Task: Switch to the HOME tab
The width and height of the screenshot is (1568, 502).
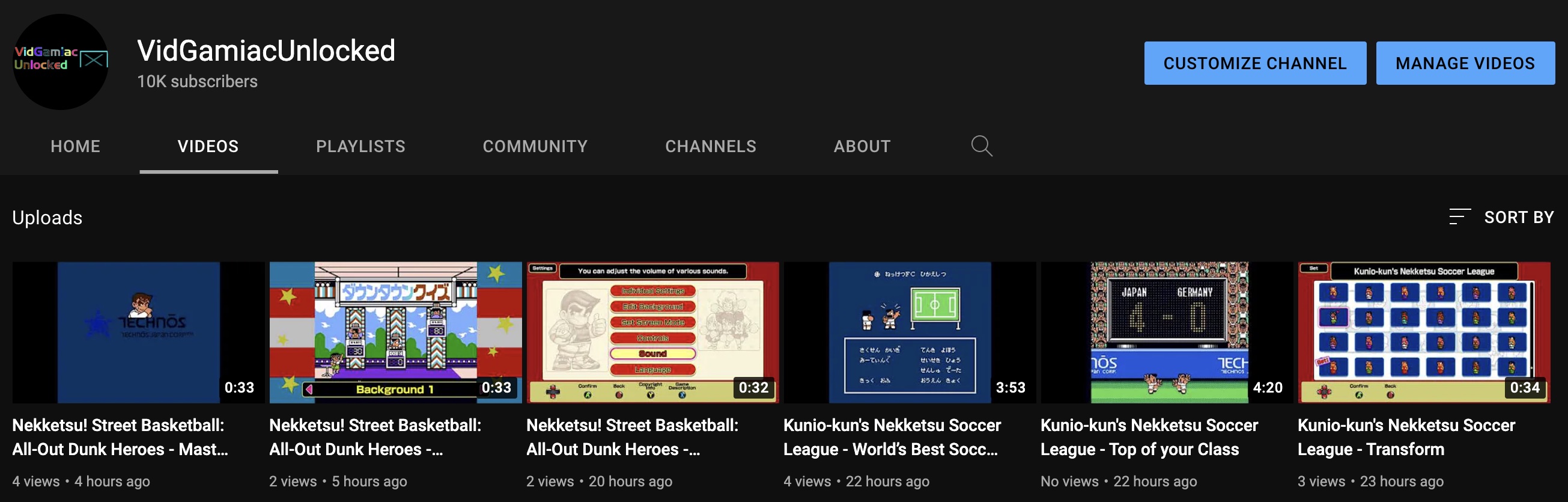Action: coord(76,146)
